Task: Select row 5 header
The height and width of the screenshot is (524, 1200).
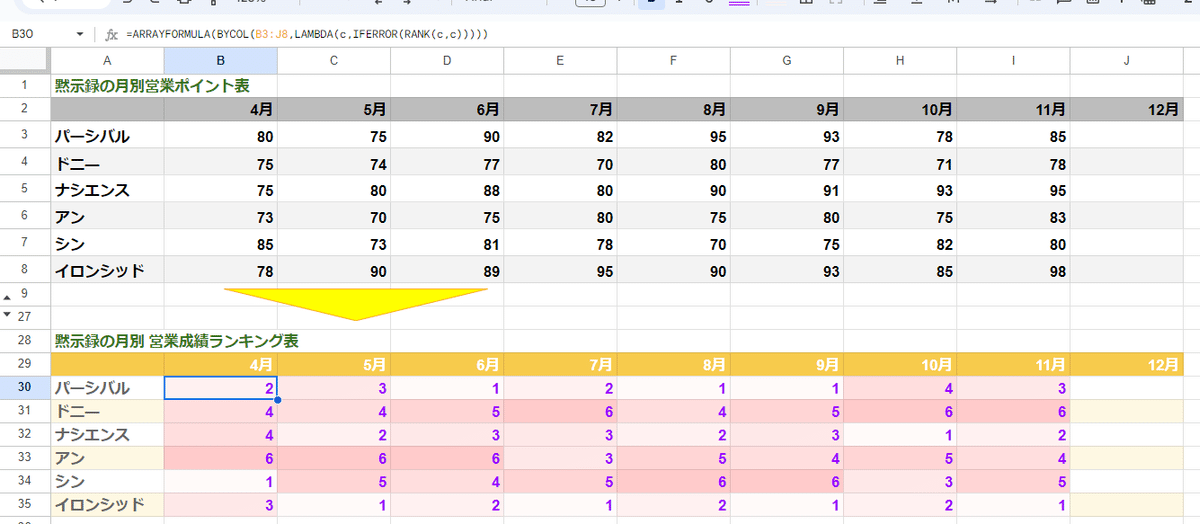Action: (25, 189)
